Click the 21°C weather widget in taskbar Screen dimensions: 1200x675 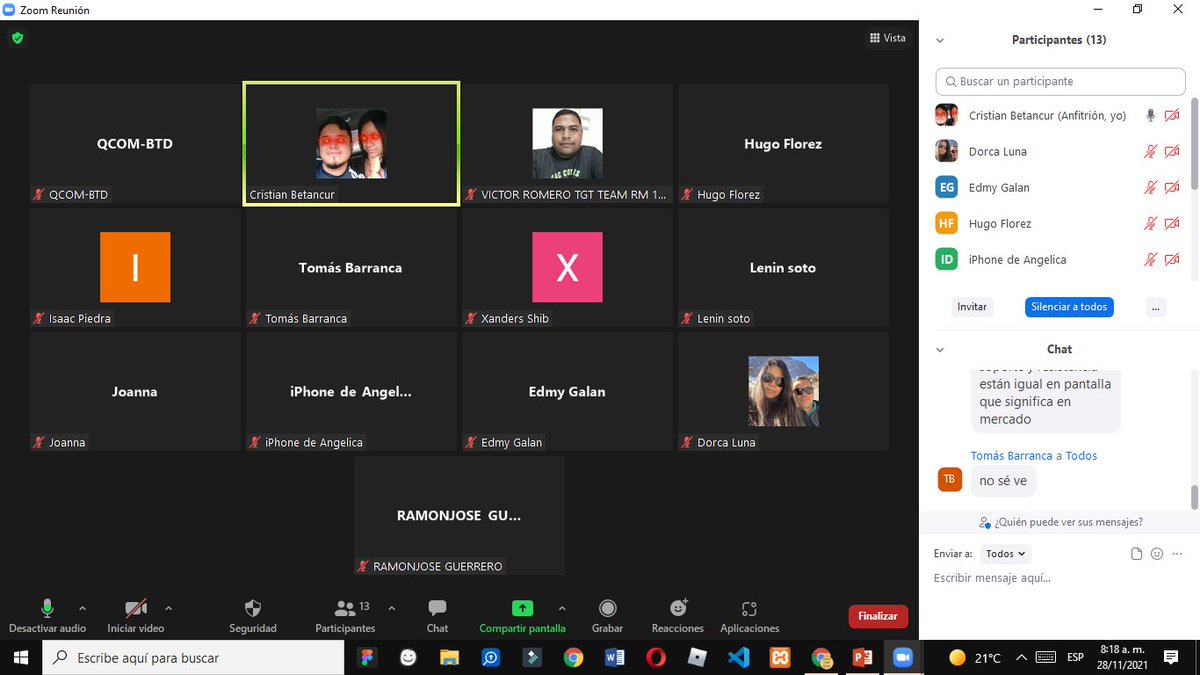tap(975, 658)
